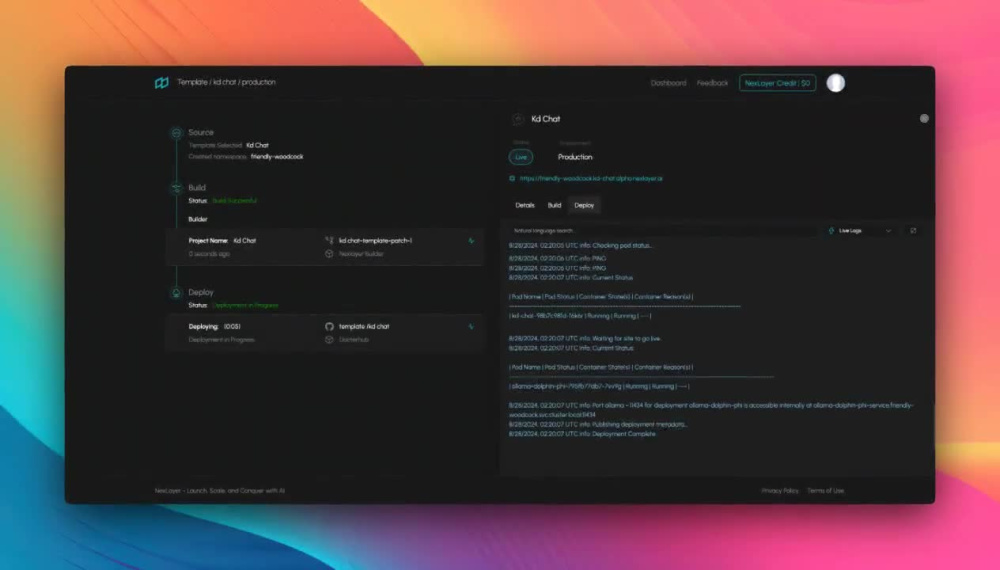This screenshot has height=570, width=1000.
Task: Click the pulse icon beside Live Logs
Action: [x=831, y=231]
